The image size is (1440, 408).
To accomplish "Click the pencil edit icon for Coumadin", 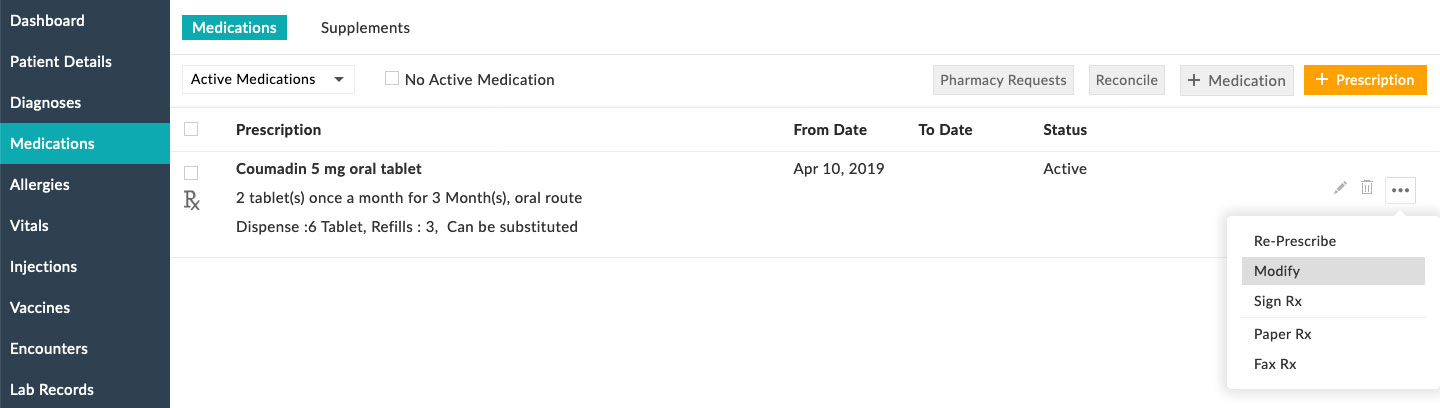I will pyautogui.click(x=1340, y=188).
